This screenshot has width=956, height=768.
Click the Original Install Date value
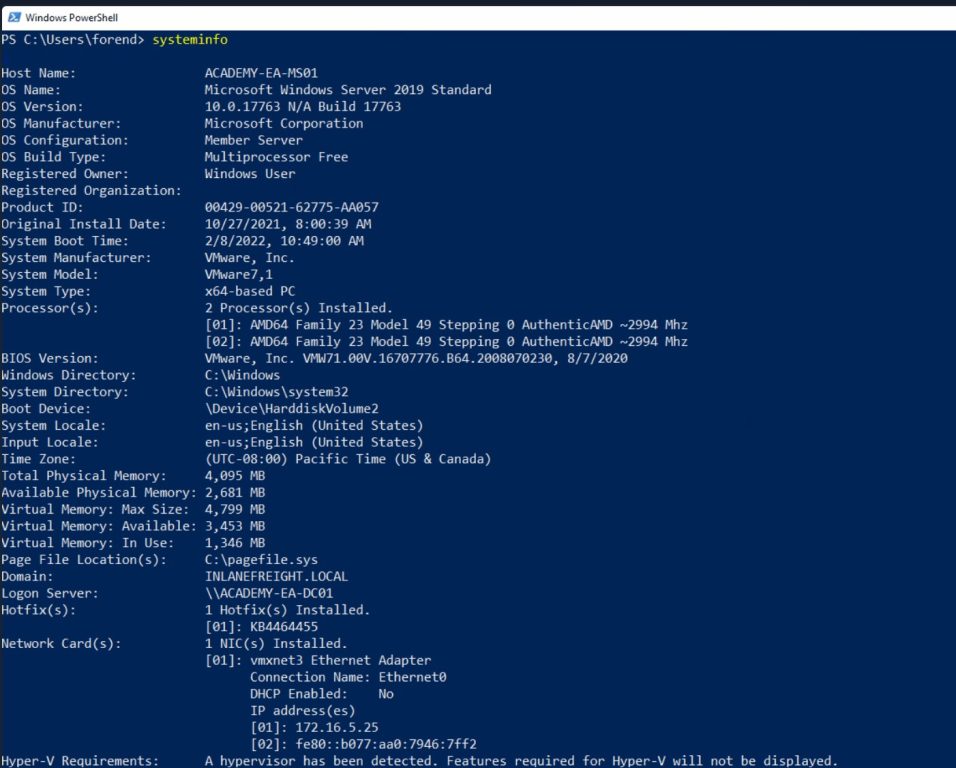tap(288, 224)
